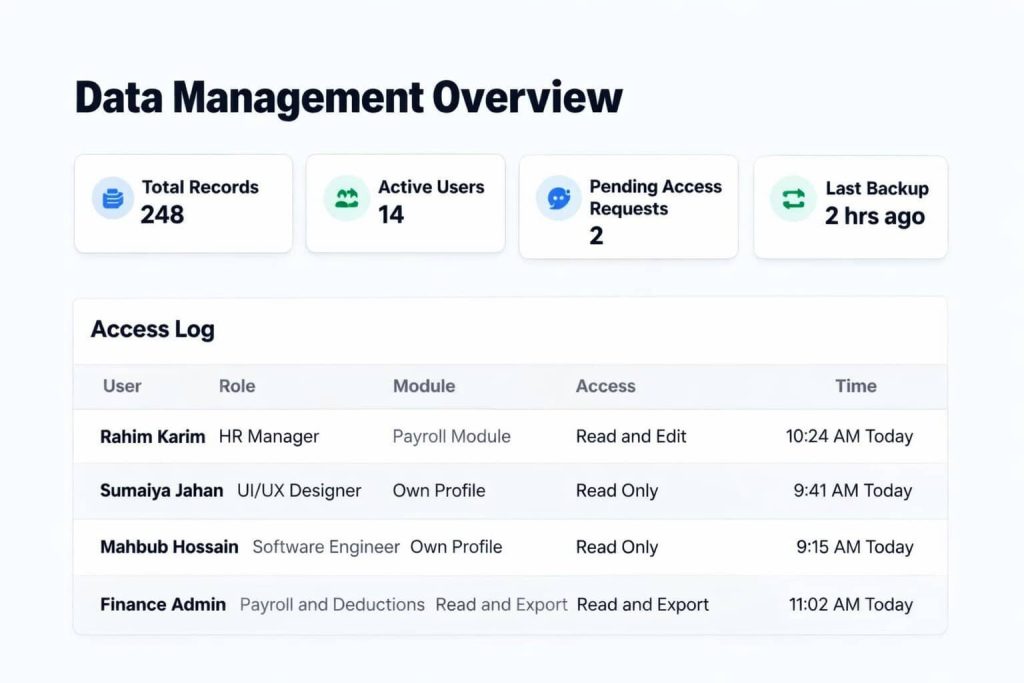Click the Last Backup label
The width and height of the screenshot is (1024, 683).
(877, 188)
